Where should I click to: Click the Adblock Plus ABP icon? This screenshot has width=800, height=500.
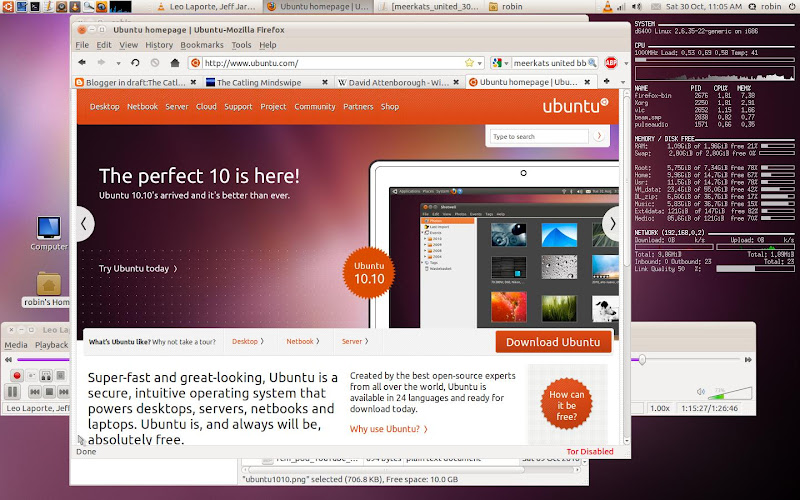pos(611,63)
